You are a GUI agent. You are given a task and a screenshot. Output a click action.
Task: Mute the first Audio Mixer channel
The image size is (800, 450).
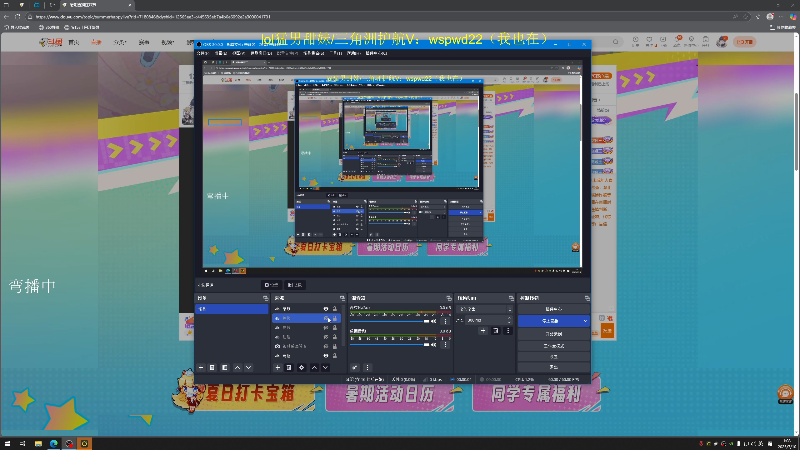point(434,321)
